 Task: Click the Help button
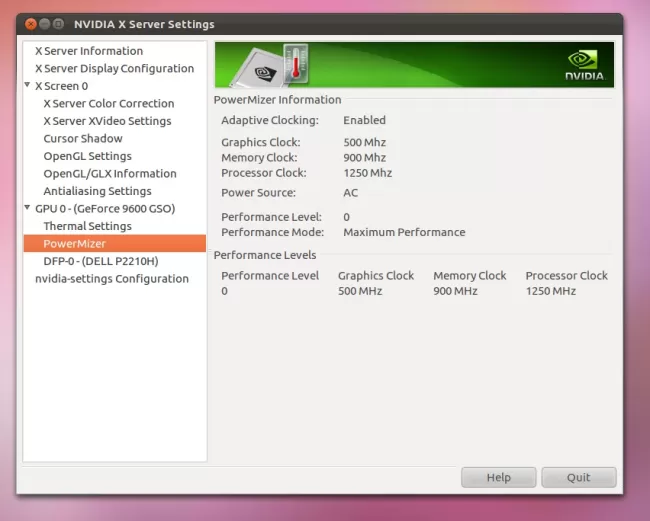click(498, 478)
